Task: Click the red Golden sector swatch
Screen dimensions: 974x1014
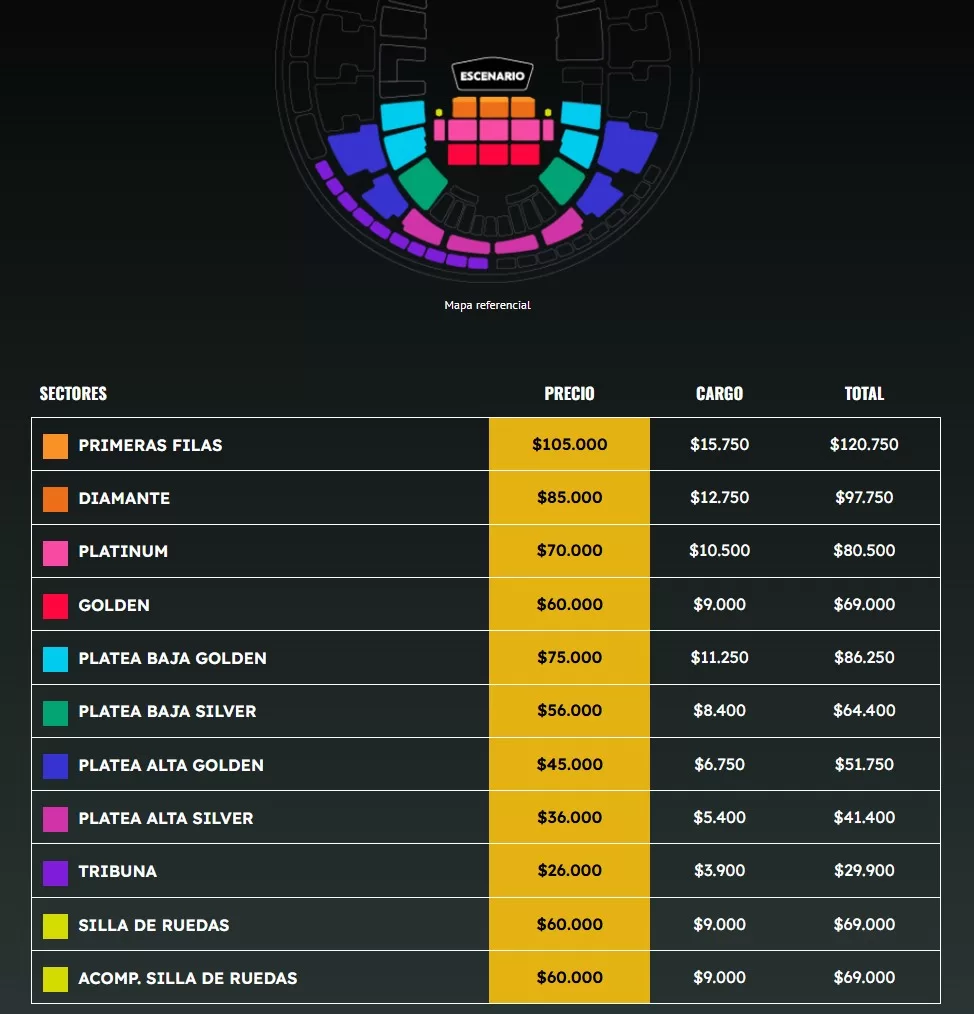Action: pyautogui.click(x=55, y=605)
